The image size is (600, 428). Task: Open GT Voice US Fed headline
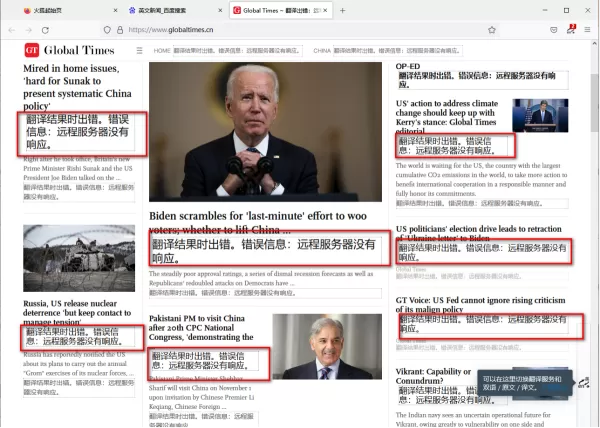coord(480,304)
